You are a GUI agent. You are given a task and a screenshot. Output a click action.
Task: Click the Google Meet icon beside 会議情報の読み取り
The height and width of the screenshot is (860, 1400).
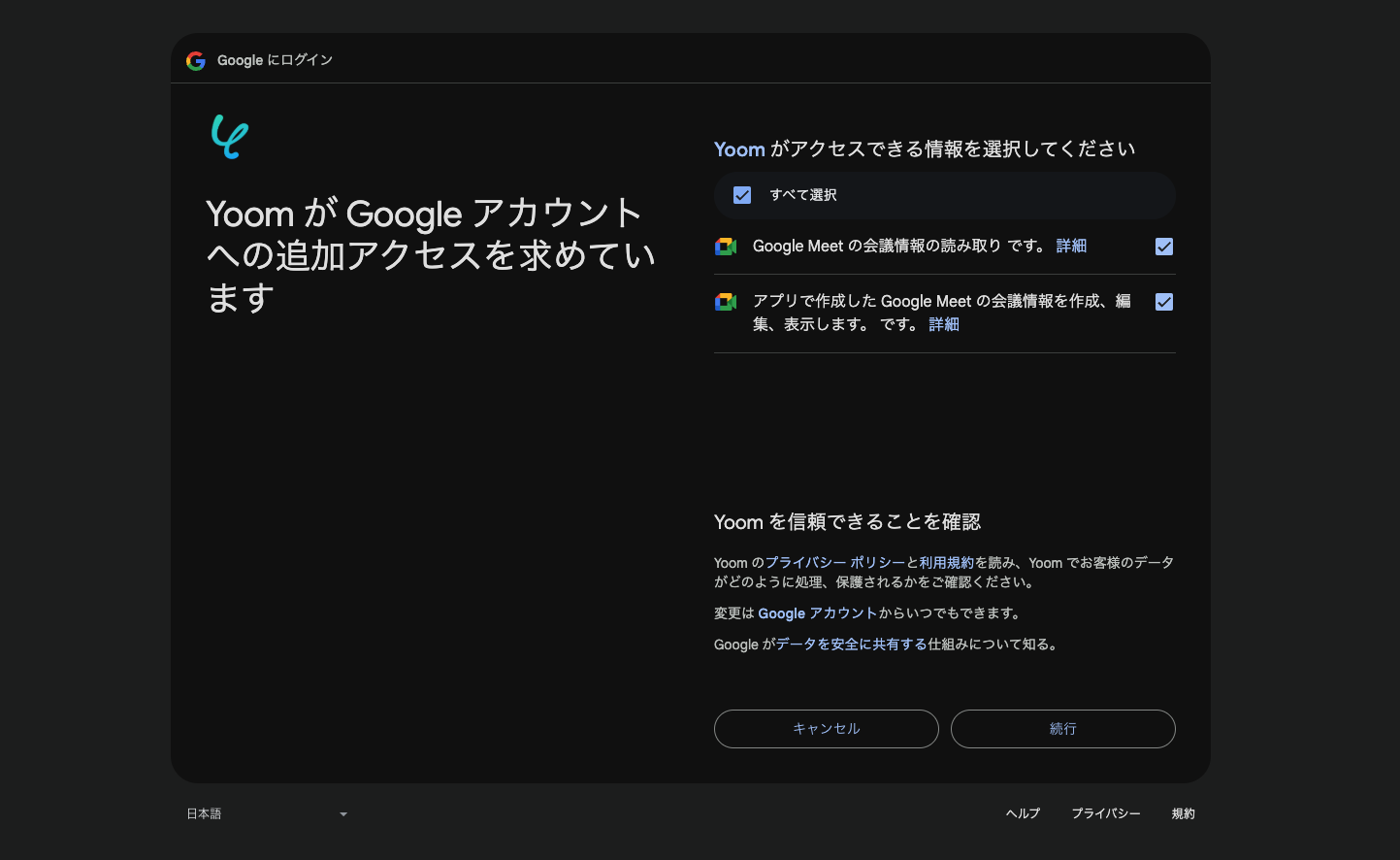(726, 247)
